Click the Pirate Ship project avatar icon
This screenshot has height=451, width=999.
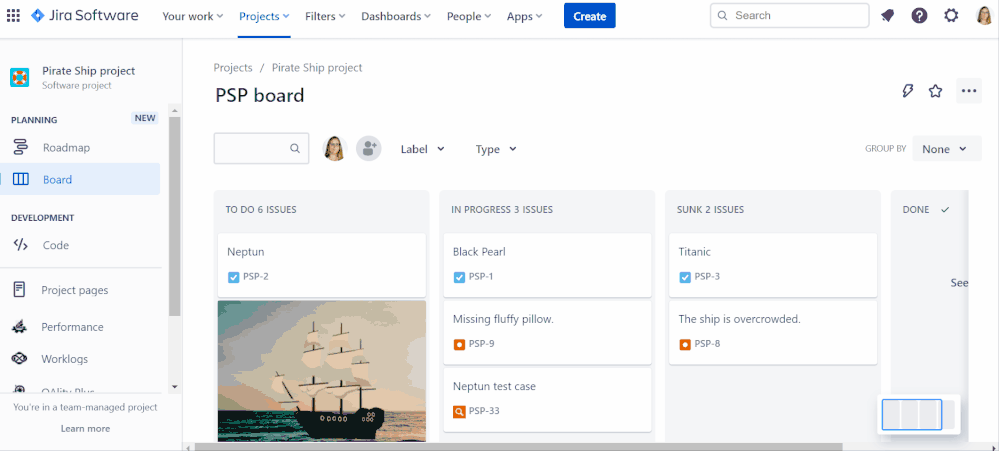(20, 77)
